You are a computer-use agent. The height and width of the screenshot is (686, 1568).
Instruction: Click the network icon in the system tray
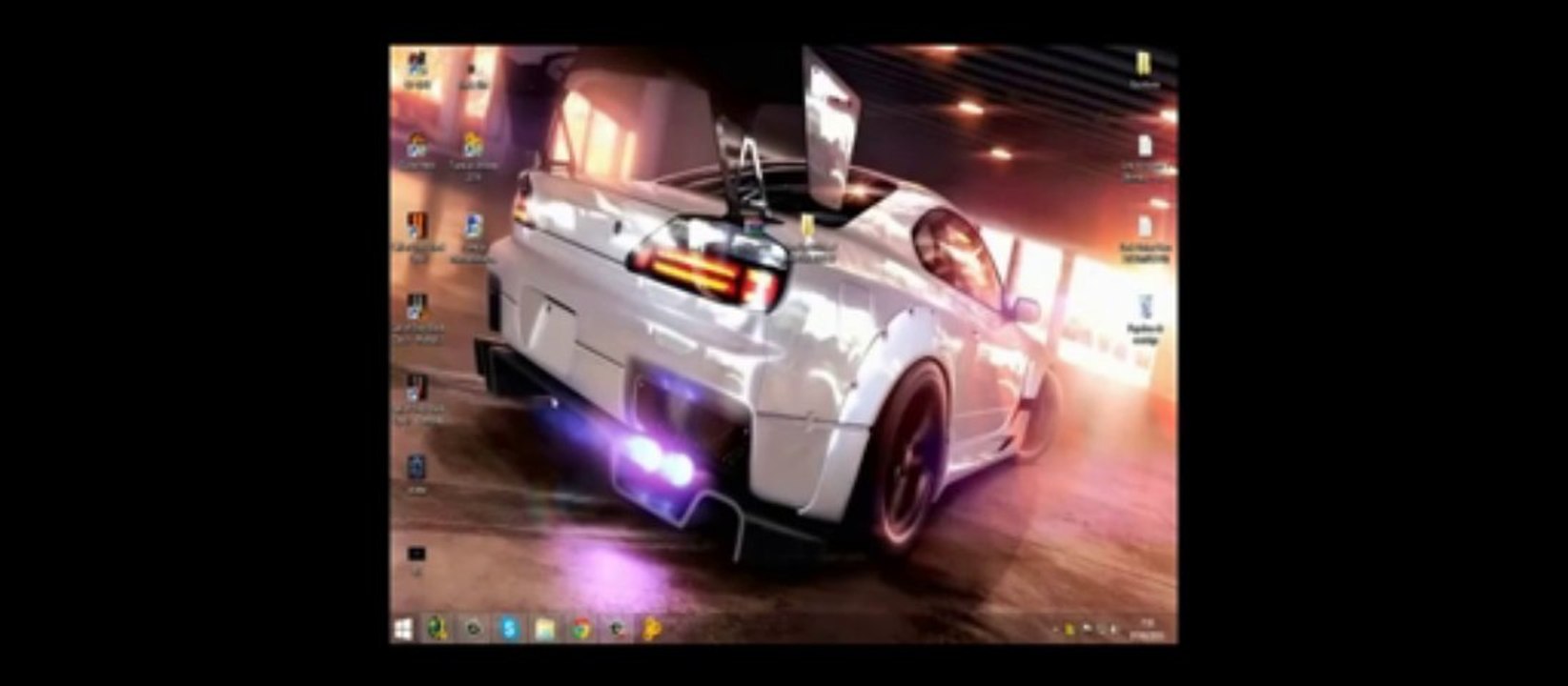pos(1100,629)
